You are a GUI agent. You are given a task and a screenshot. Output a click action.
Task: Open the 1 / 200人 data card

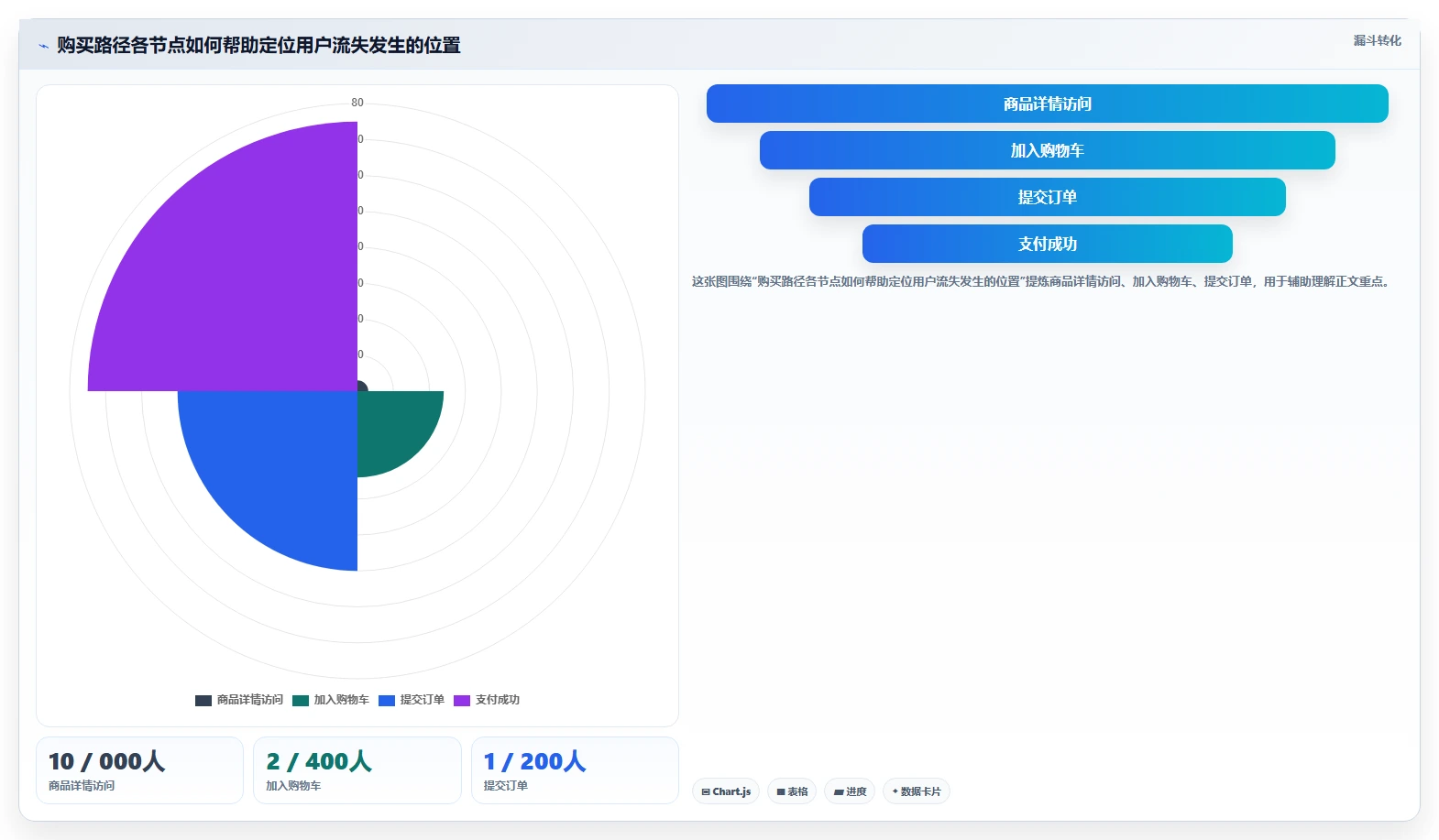[575, 770]
